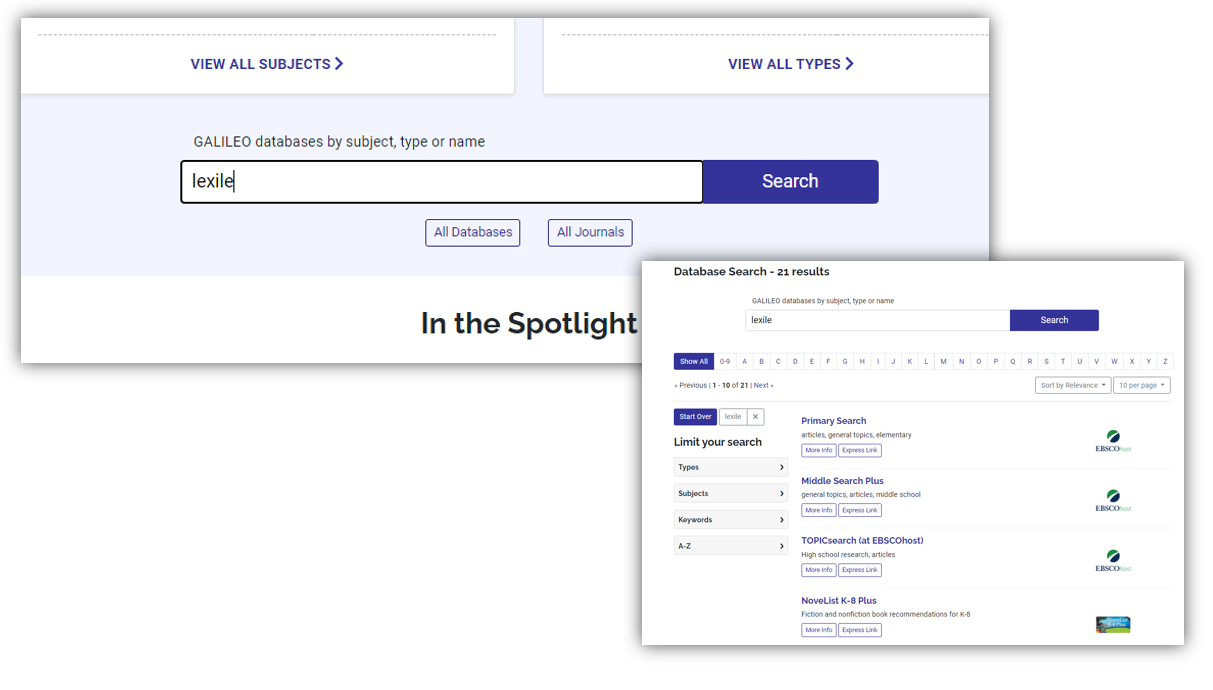This screenshot has width=1213, height=690.
Task: Select the Show All letter filter
Action: click(694, 361)
